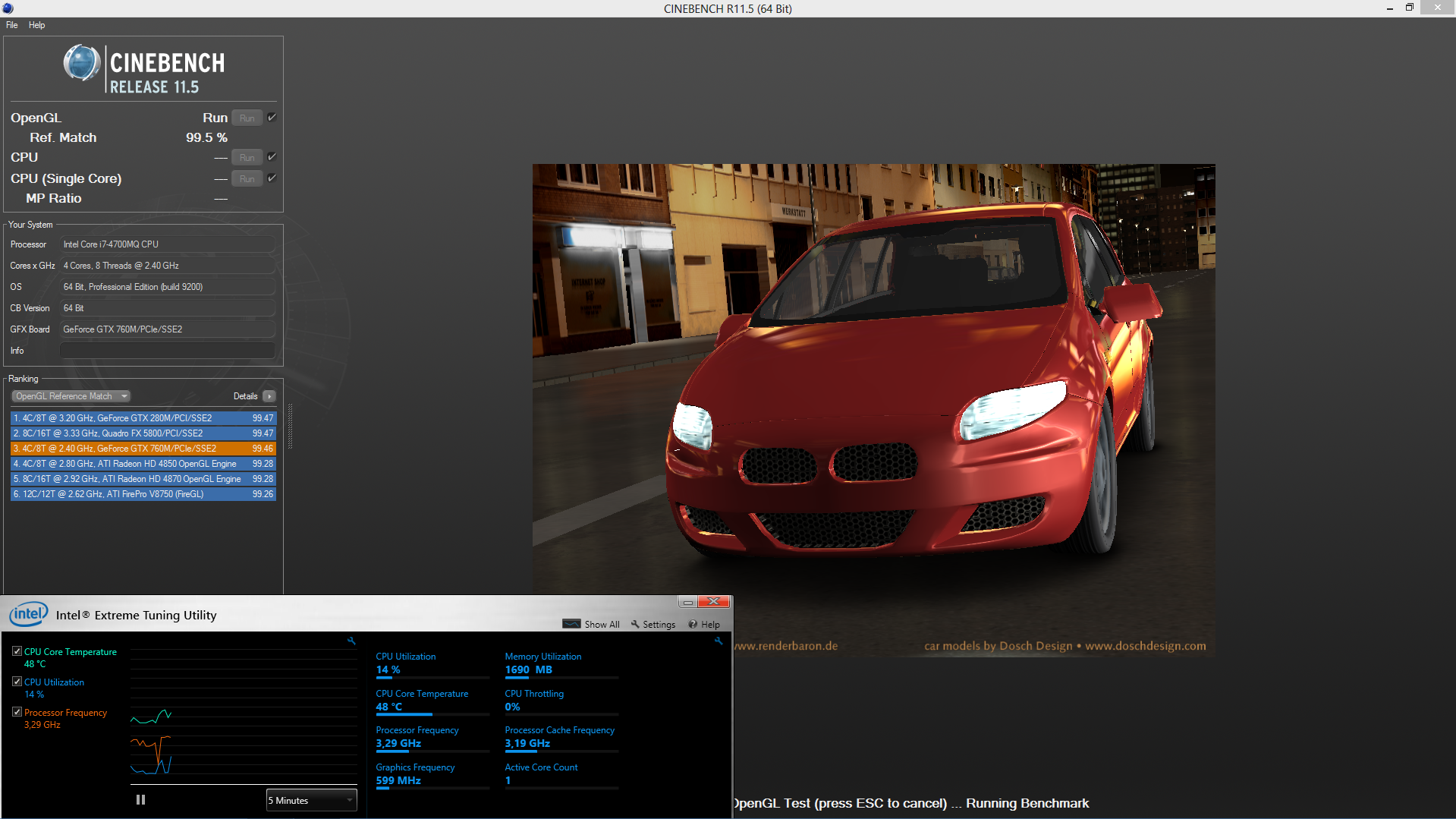Toggle CPU Core Temperature graph checkbox
Screen dimensions: 1456x819
[x=17, y=651]
